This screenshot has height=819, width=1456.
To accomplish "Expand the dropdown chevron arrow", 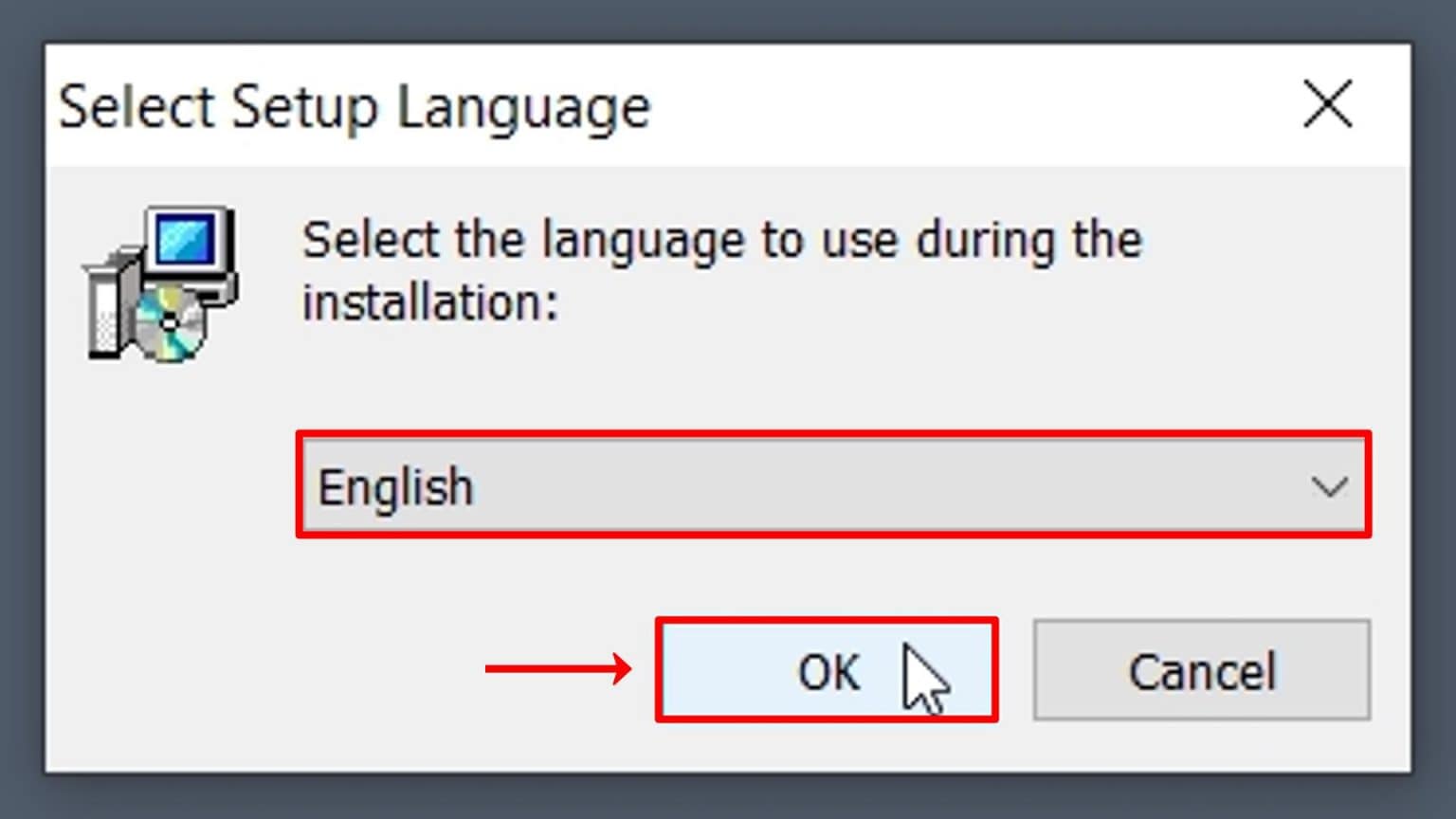I will (1329, 487).
